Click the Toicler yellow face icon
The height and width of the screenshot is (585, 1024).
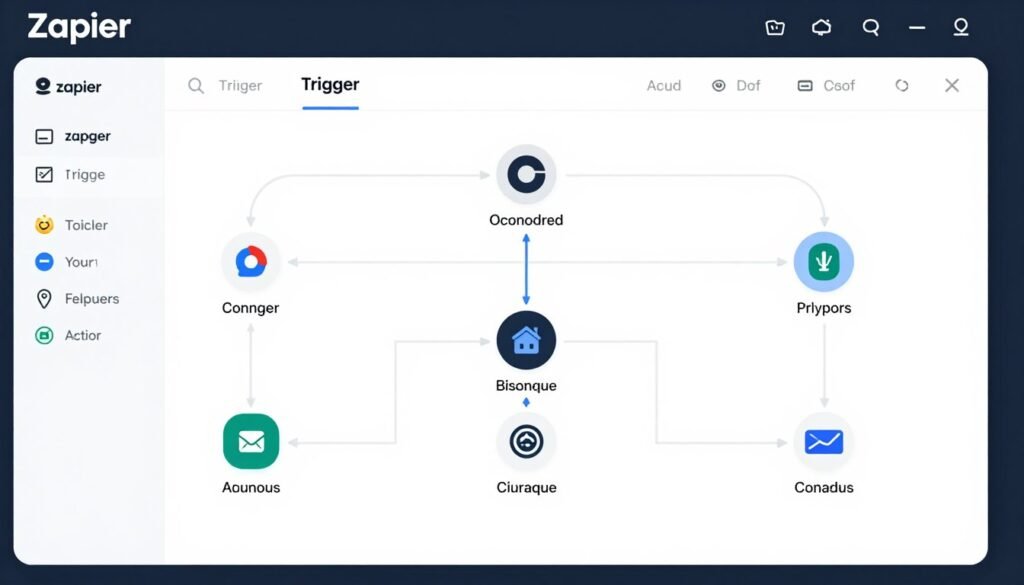pos(44,225)
